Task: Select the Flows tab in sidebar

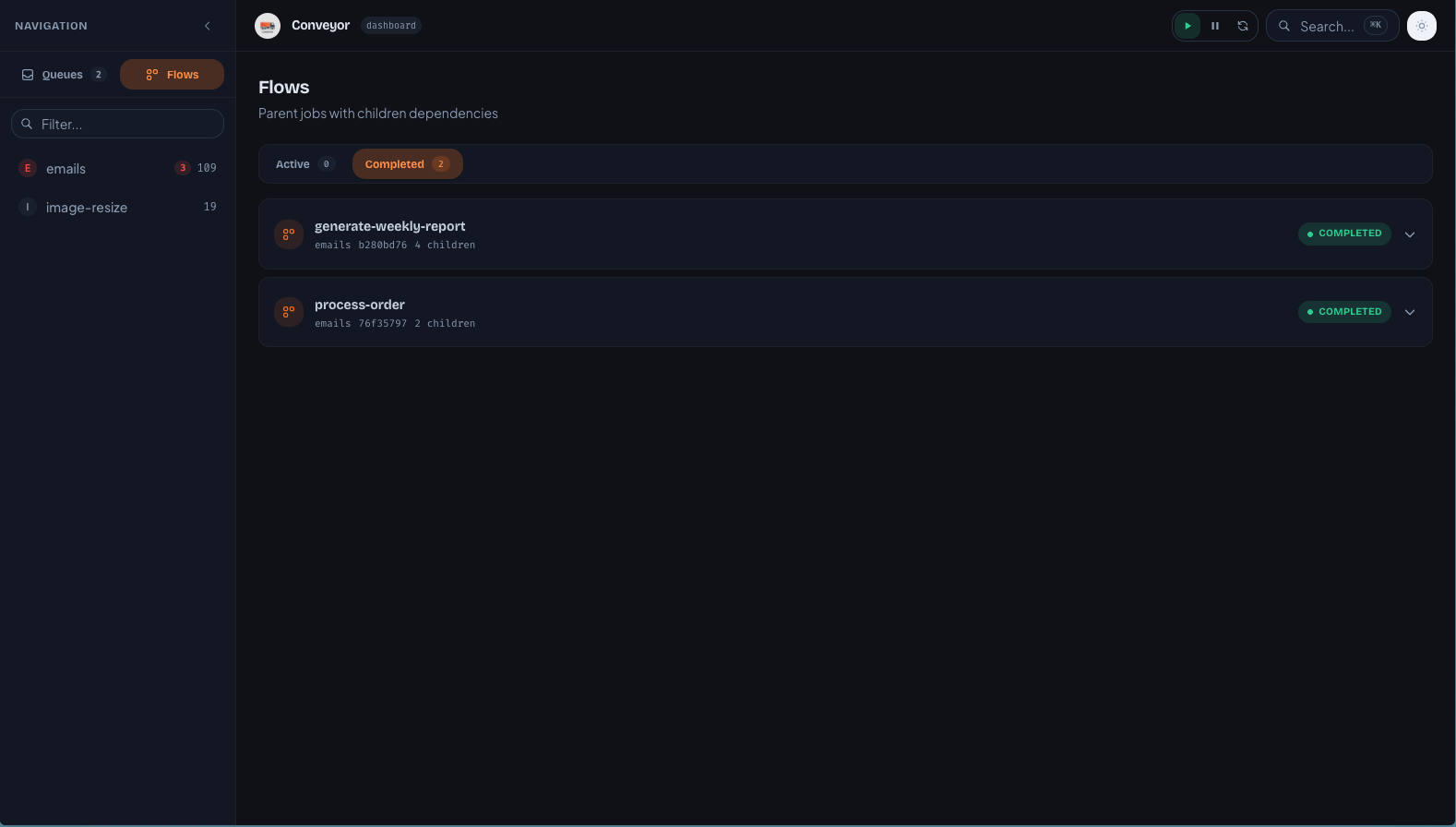Action: [x=172, y=75]
